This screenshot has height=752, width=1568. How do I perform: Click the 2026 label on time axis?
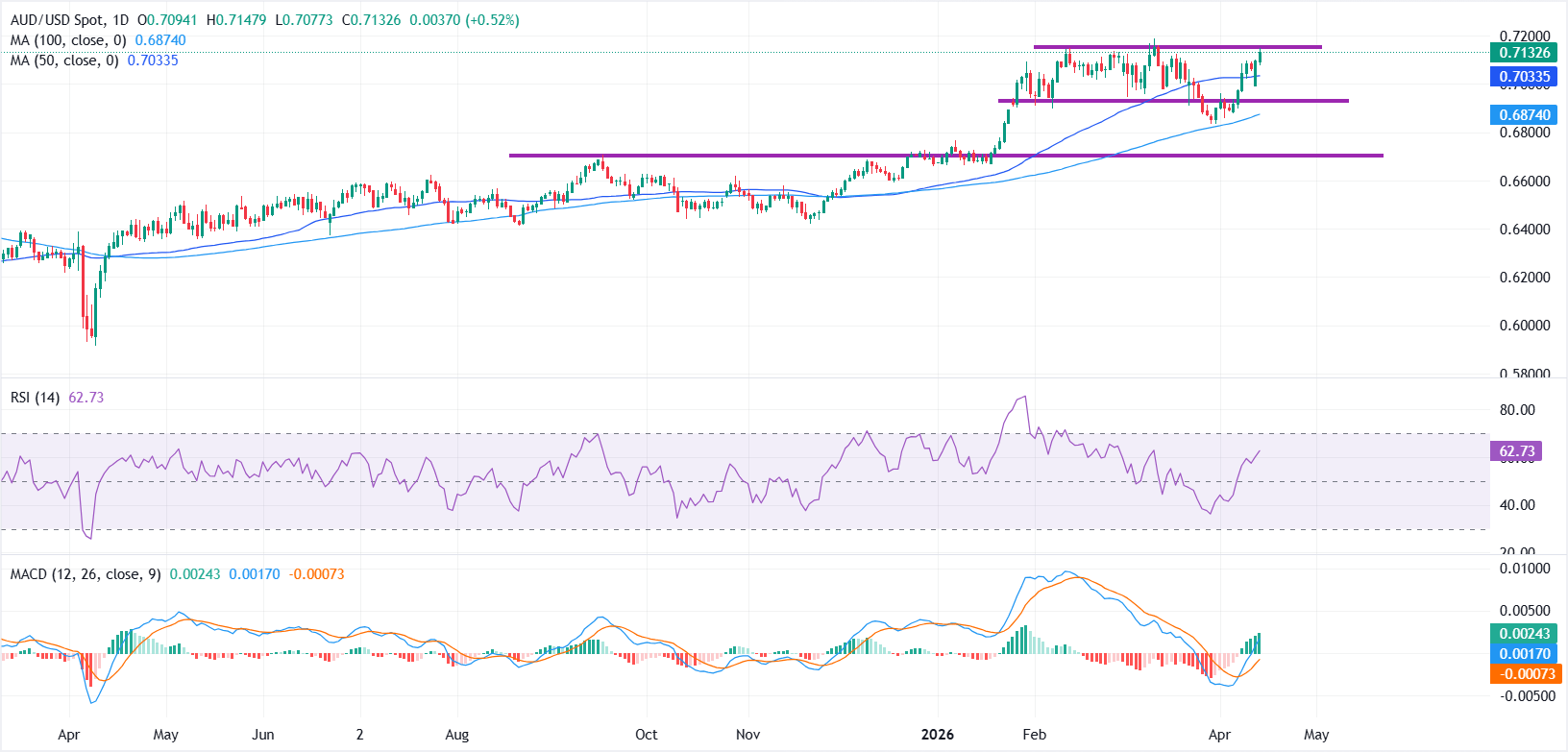click(x=937, y=735)
